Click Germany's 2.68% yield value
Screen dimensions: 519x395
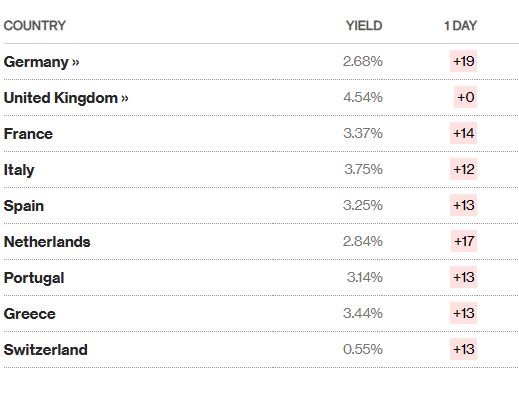click(x=363, y=61)
